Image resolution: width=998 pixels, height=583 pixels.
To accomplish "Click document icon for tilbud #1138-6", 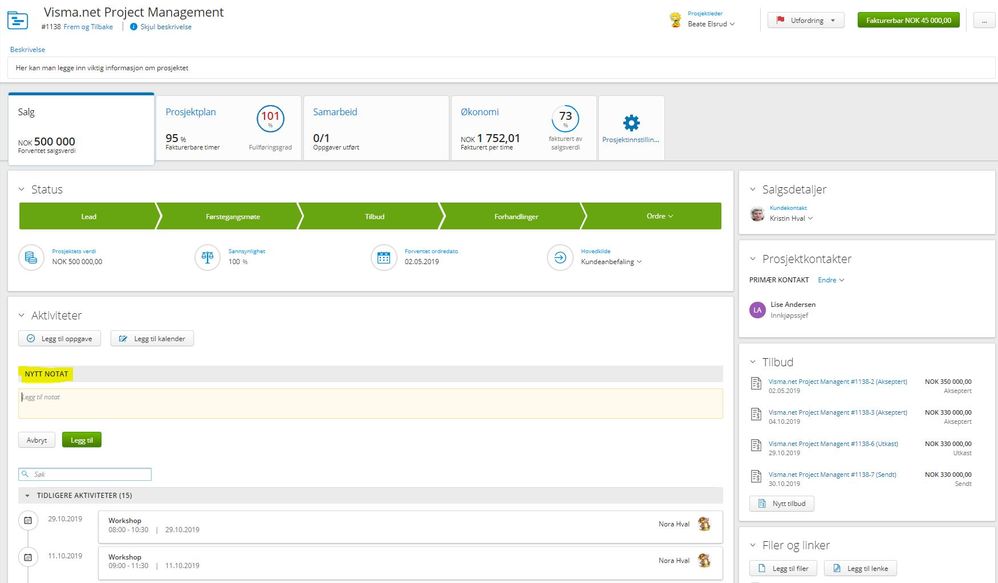I will pyautogui.click(x=756, y=446).
